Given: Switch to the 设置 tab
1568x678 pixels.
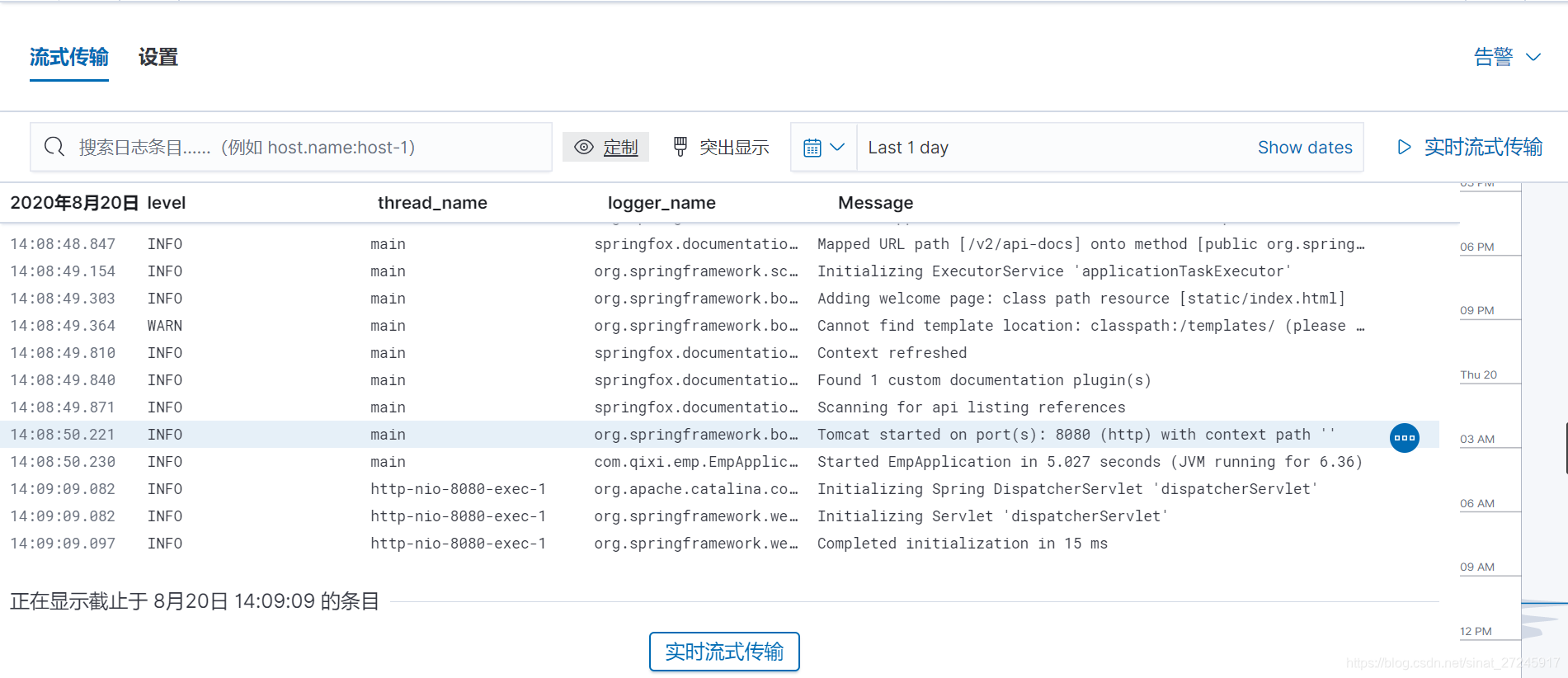Looking at the screenshot, I should [158, 57].
